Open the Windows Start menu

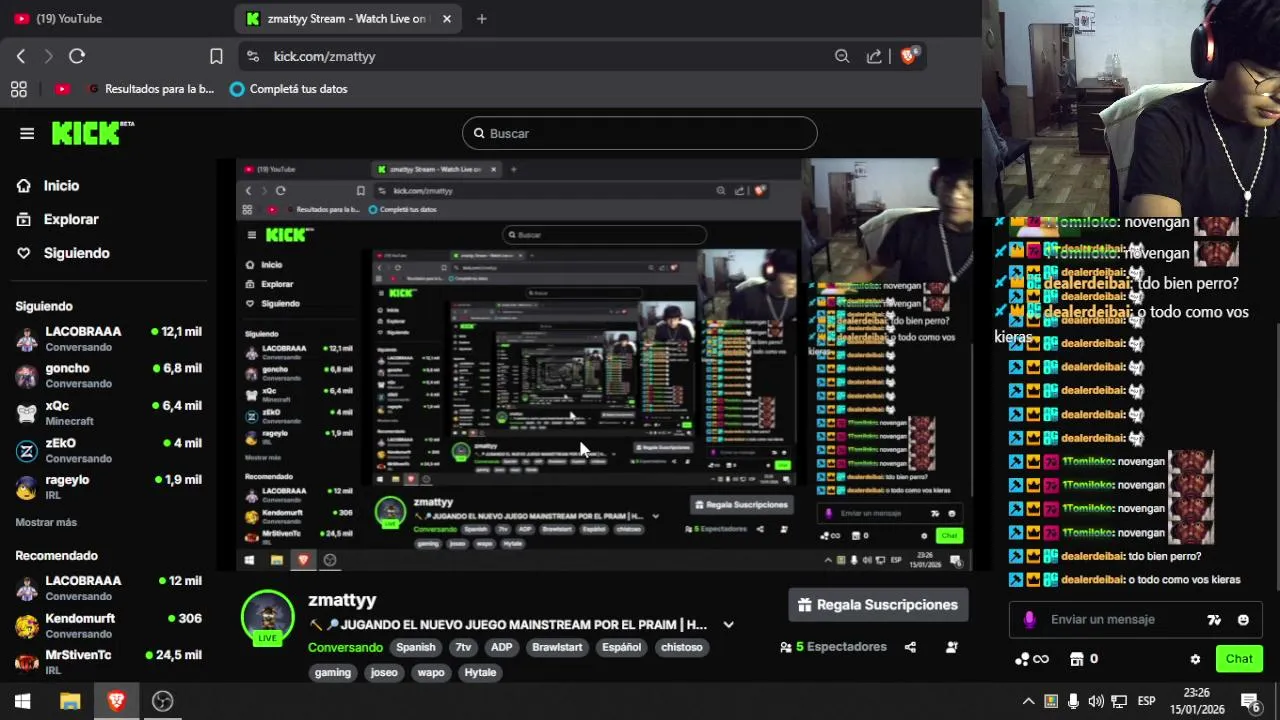point(22,701)
